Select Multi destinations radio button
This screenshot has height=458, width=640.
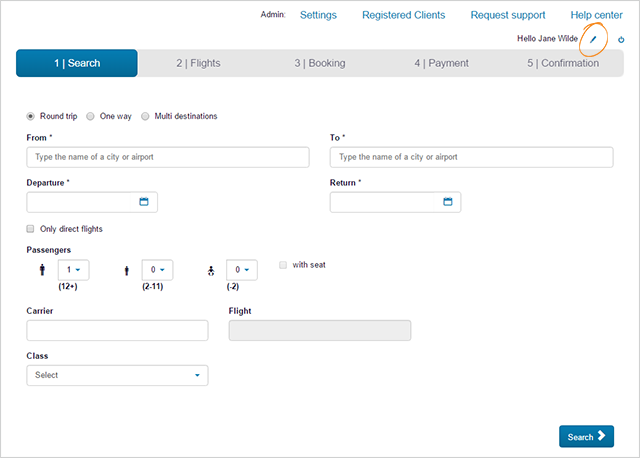pos(145,116)
